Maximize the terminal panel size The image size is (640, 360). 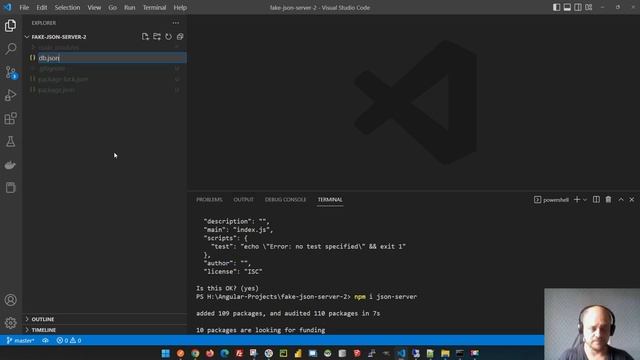pos(621,200)
